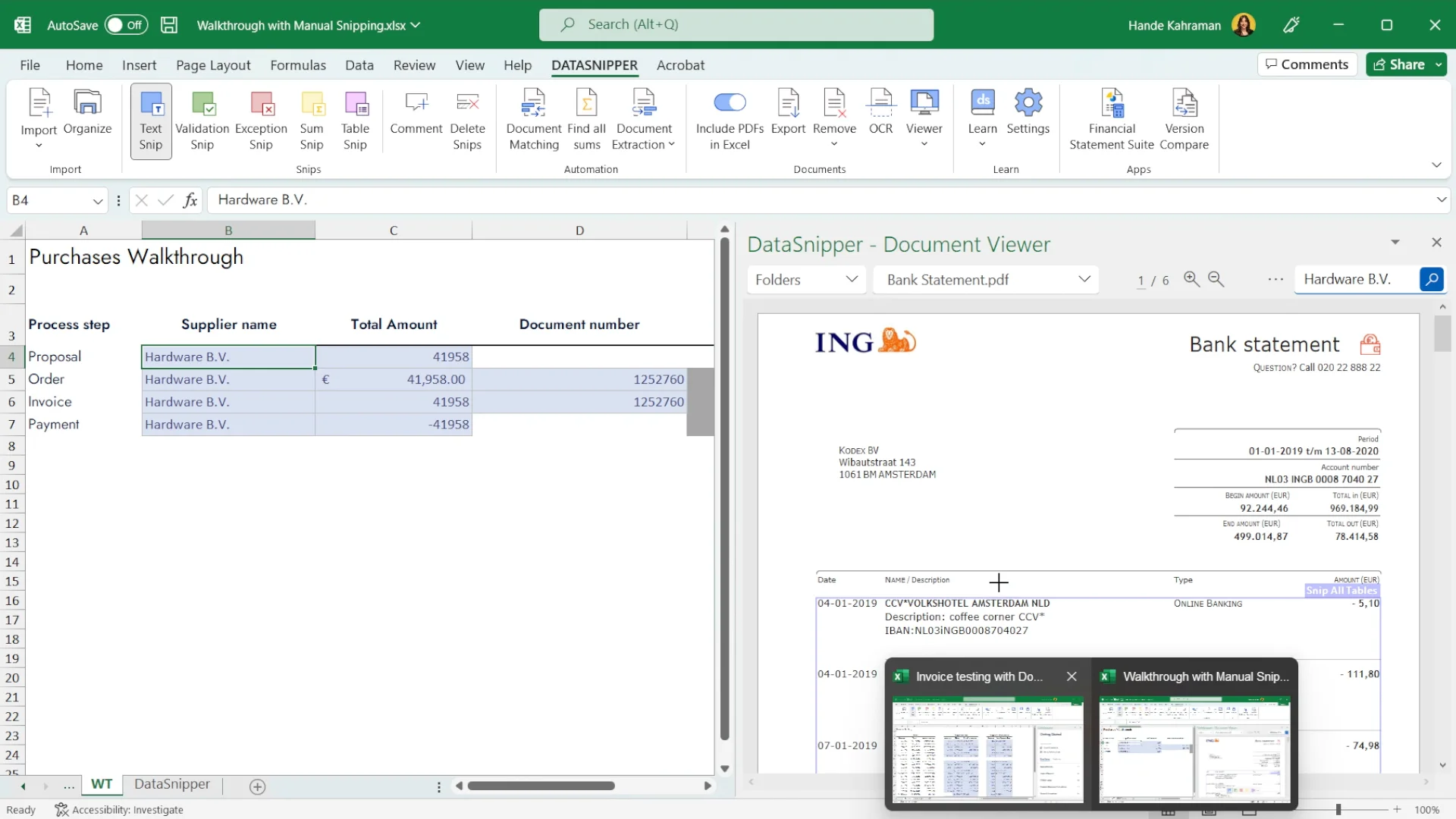Viewport: 1456px width, 819px height.
Task: Toggle AutoSave switch off/on
Action: click(x=125, y=25)
